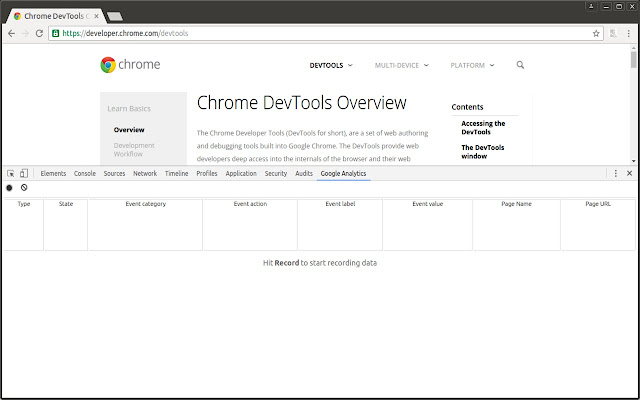640x400 pixels.
Task: Click the browser forward arrow
Action: [x=25, y=33]
